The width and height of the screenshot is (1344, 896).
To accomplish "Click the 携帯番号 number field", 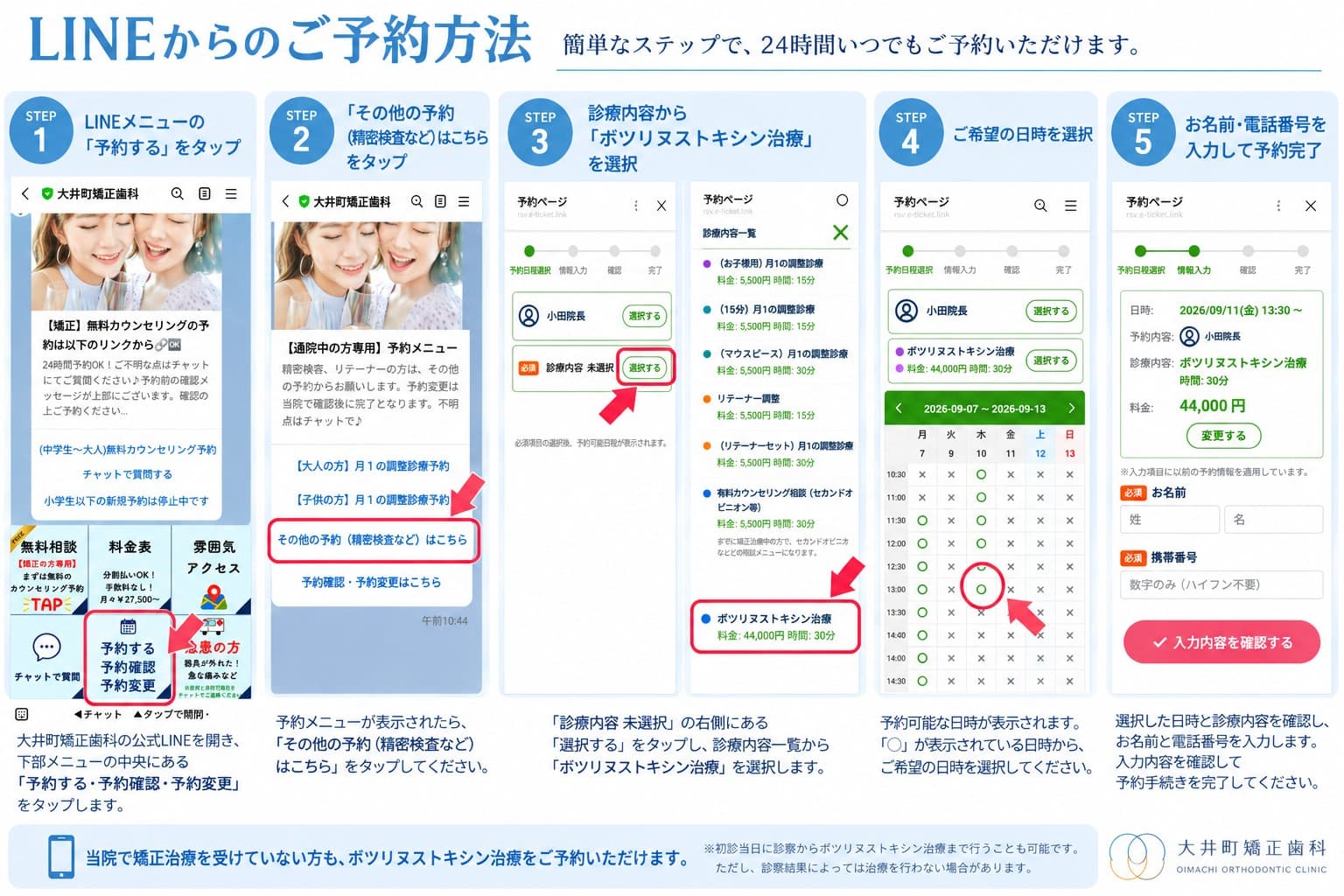I will (1221, 584).
